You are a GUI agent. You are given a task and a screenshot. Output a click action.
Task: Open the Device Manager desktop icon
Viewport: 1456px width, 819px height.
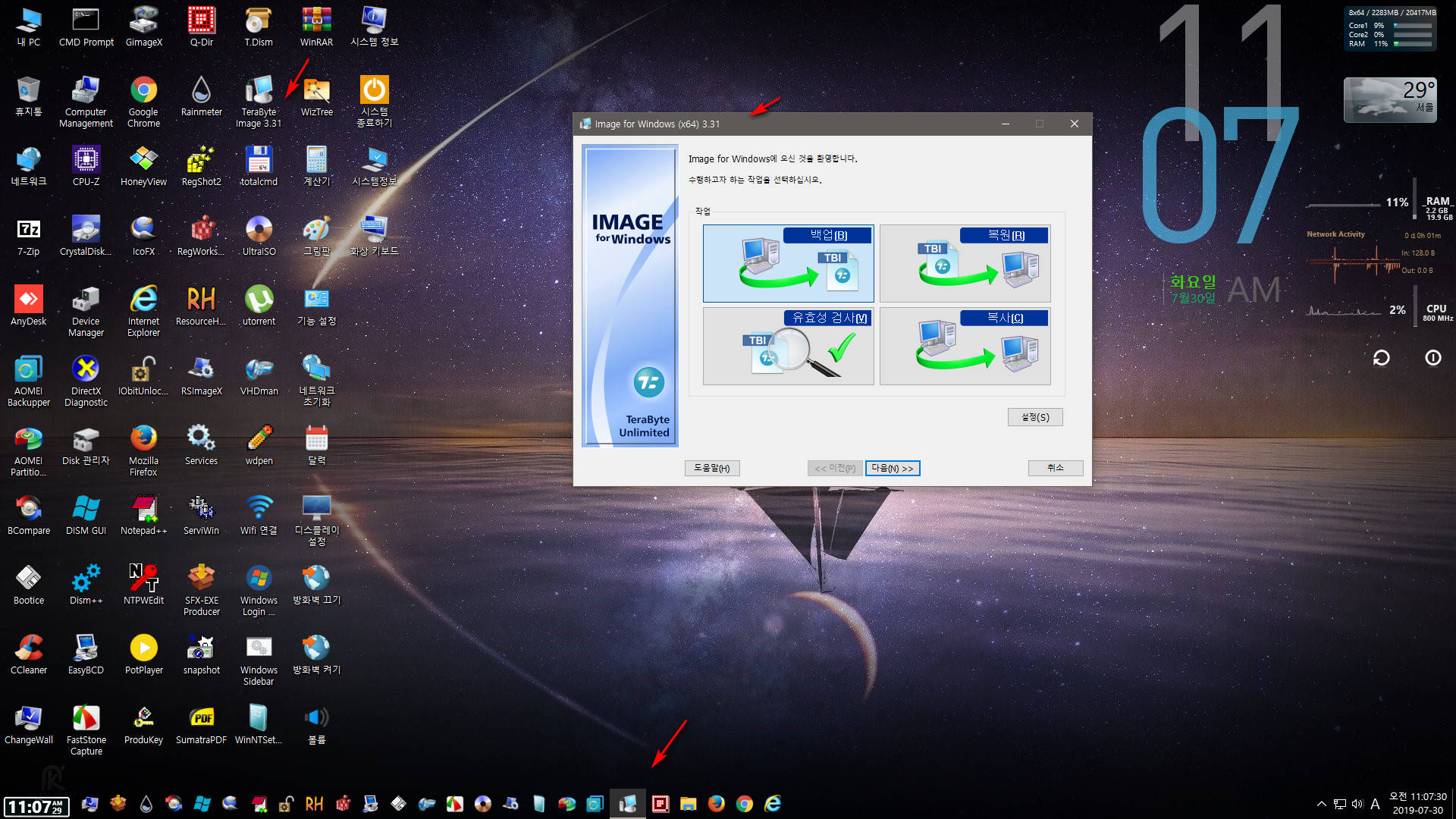86,311
